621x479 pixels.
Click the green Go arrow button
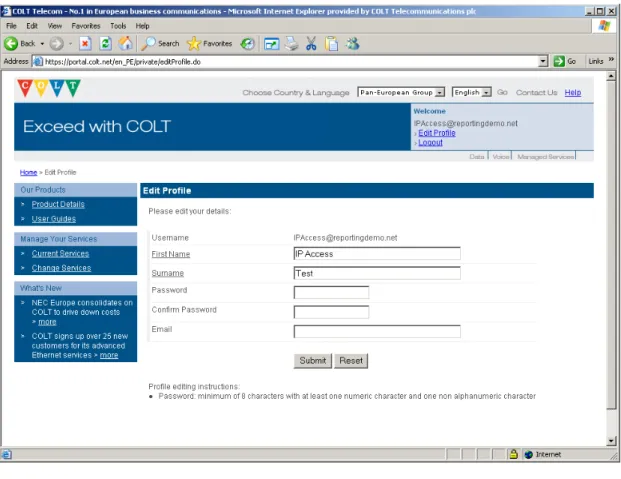pos(559,61)
